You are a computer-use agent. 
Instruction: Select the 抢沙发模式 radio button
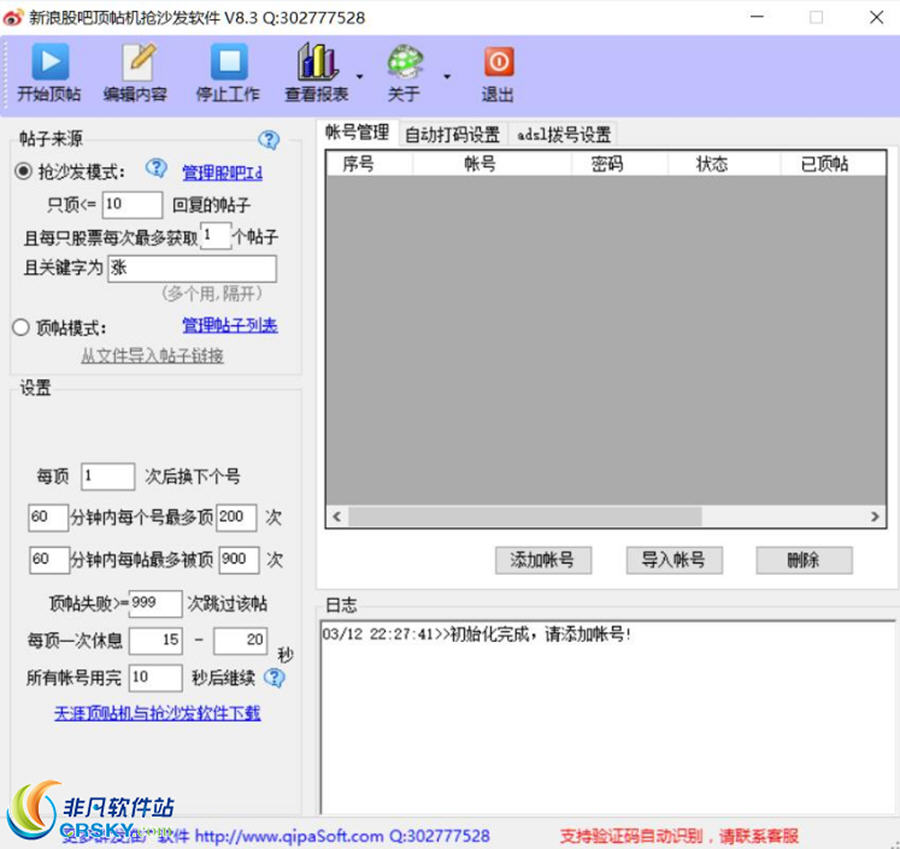point(22,171)
